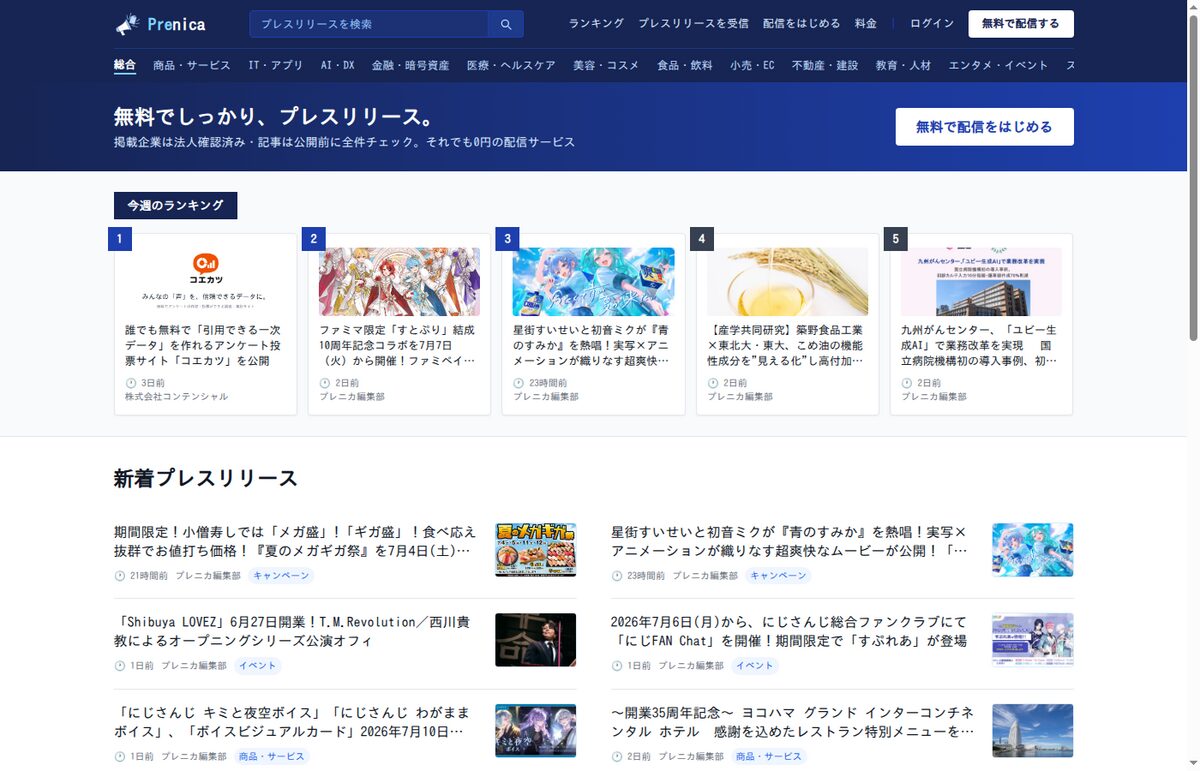This screenshot has width=1200, height=771.
Task: Open プレスリリースを受信 header link
Action: point(693,24)
